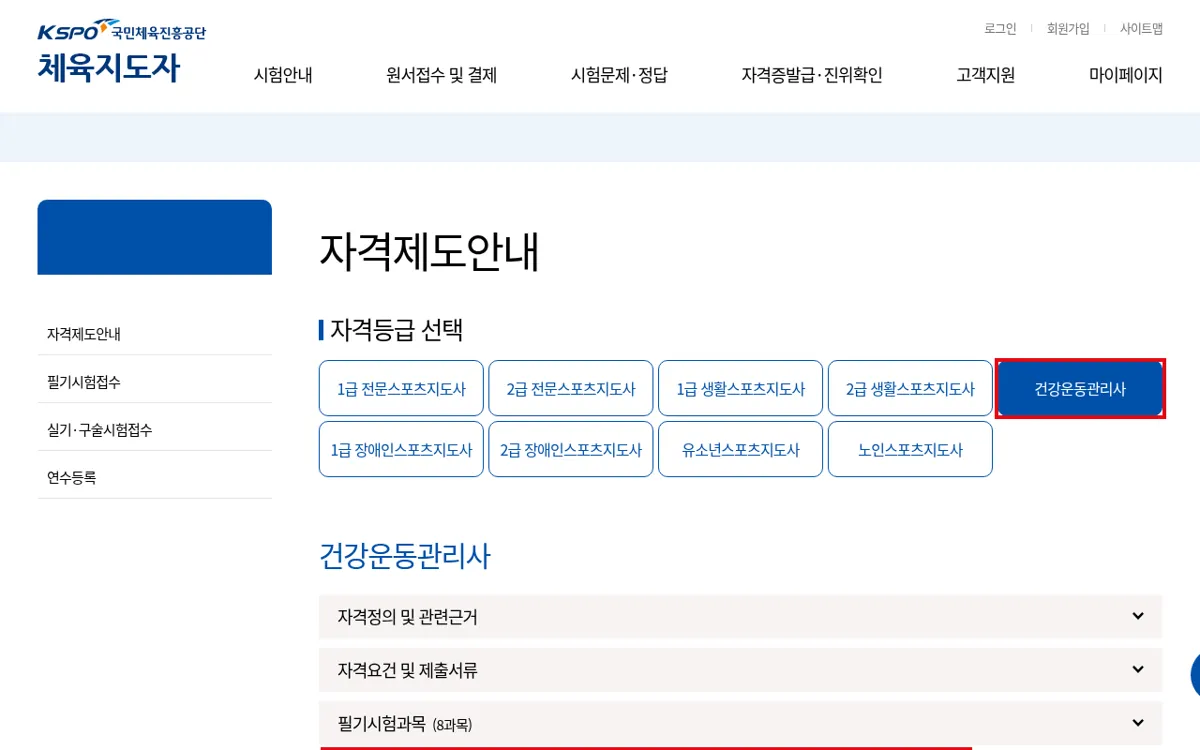The height and width of the screenshot is (750, 1200).
Task: Select 필기시험접수 in the sidebar
Action: (155, 382)
